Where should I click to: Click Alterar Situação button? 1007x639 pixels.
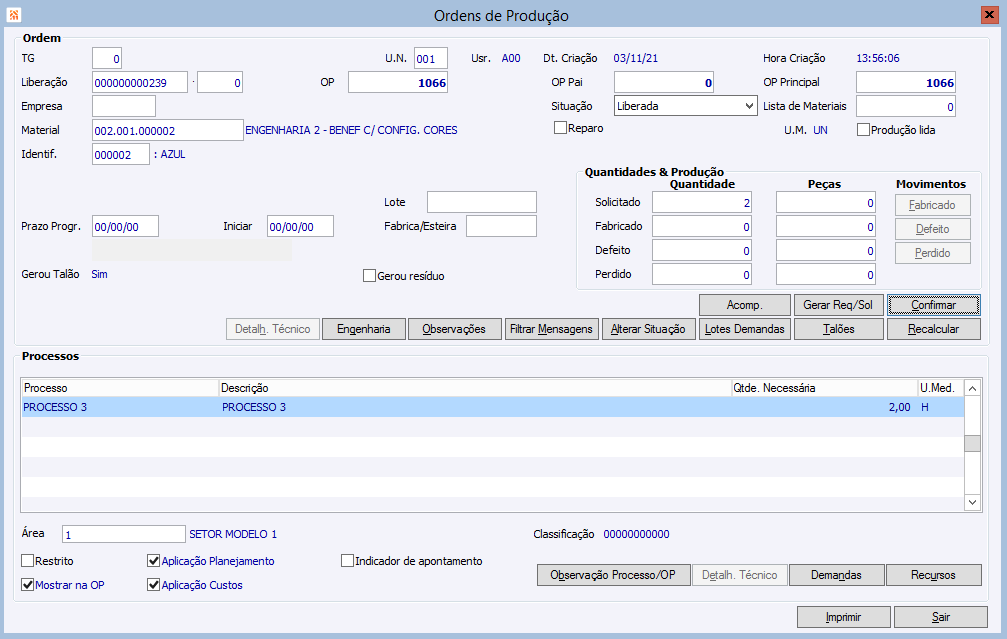(648, 329)
